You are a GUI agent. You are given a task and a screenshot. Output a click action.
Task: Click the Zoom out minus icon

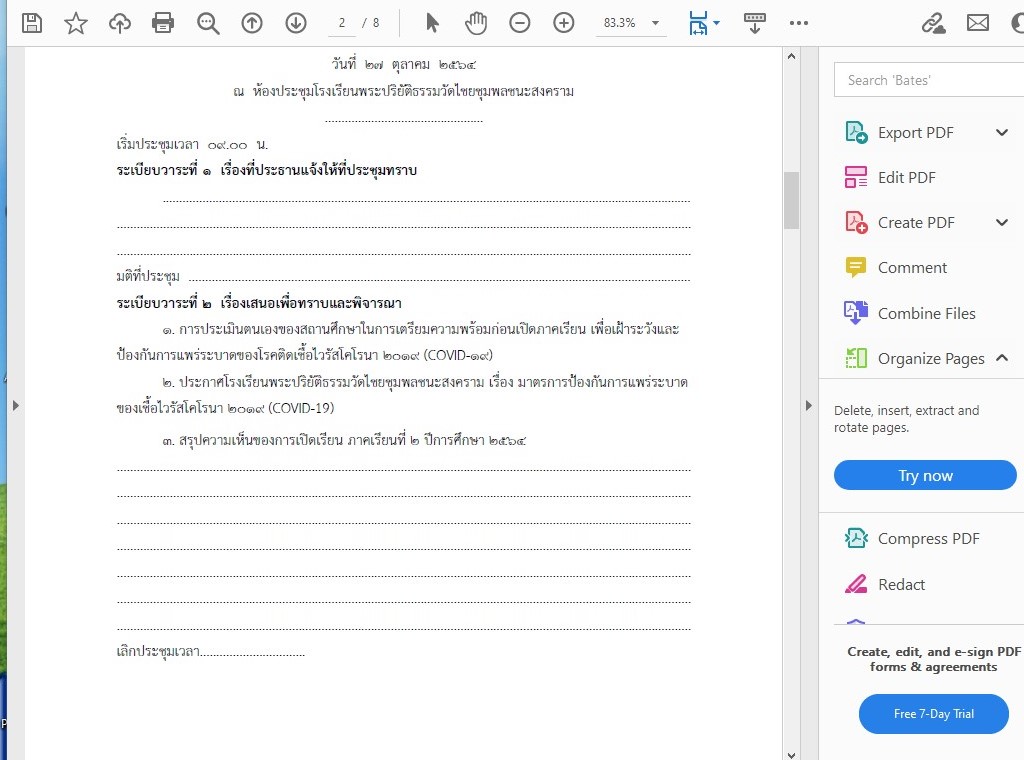(520, 23)
